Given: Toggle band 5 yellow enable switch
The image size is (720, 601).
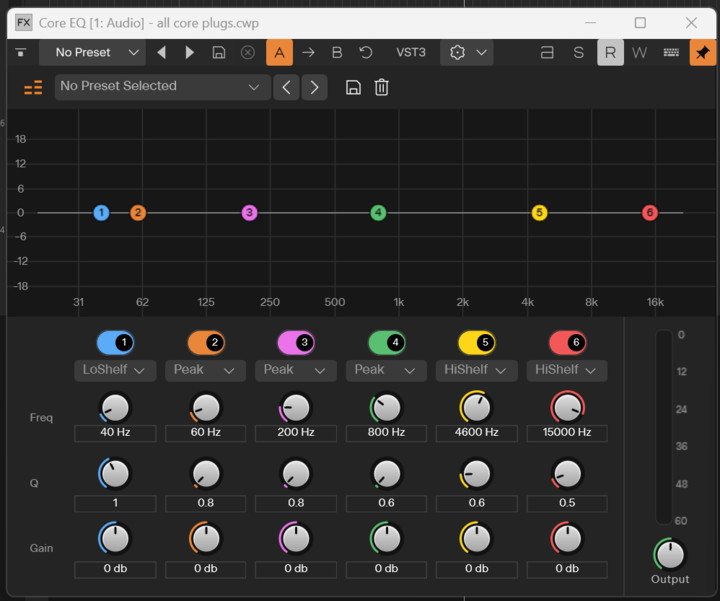Looking at the screenshot, I should 477,343.
